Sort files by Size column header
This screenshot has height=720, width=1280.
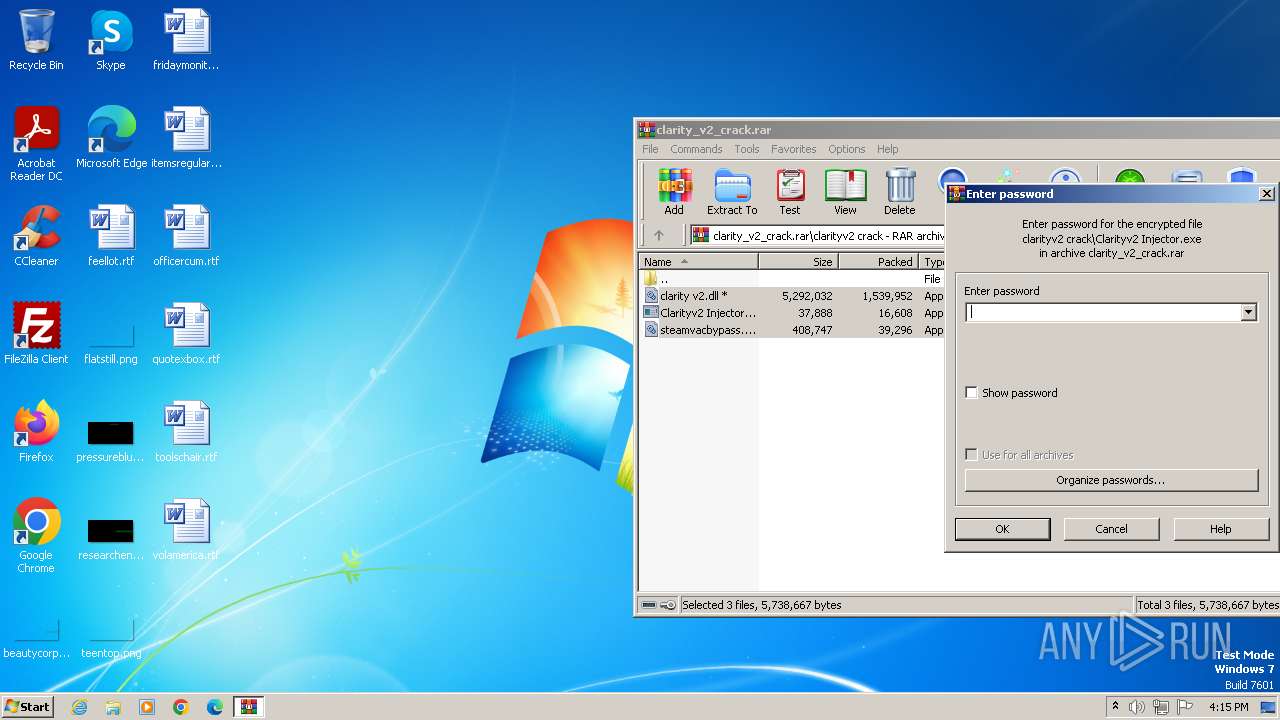tap(798, 262)
